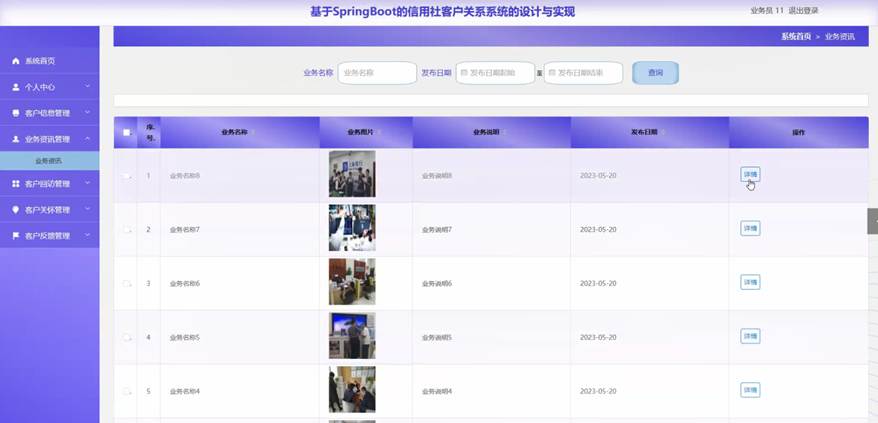Click calendar icon in end date field

pyautogui.click(x=552, y=73)
